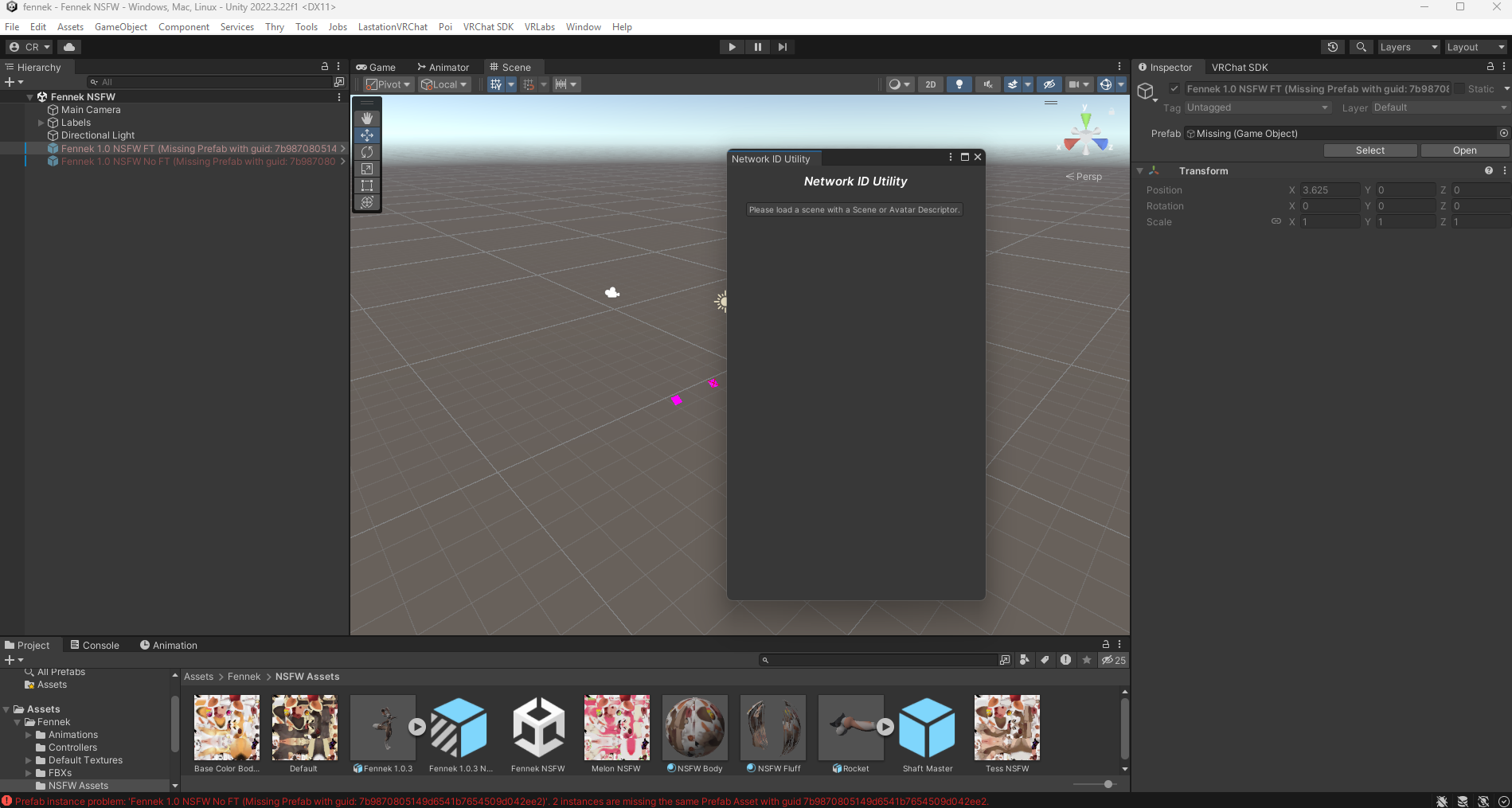
Task: Expand the Animations folder
Action: pos(29,735)
